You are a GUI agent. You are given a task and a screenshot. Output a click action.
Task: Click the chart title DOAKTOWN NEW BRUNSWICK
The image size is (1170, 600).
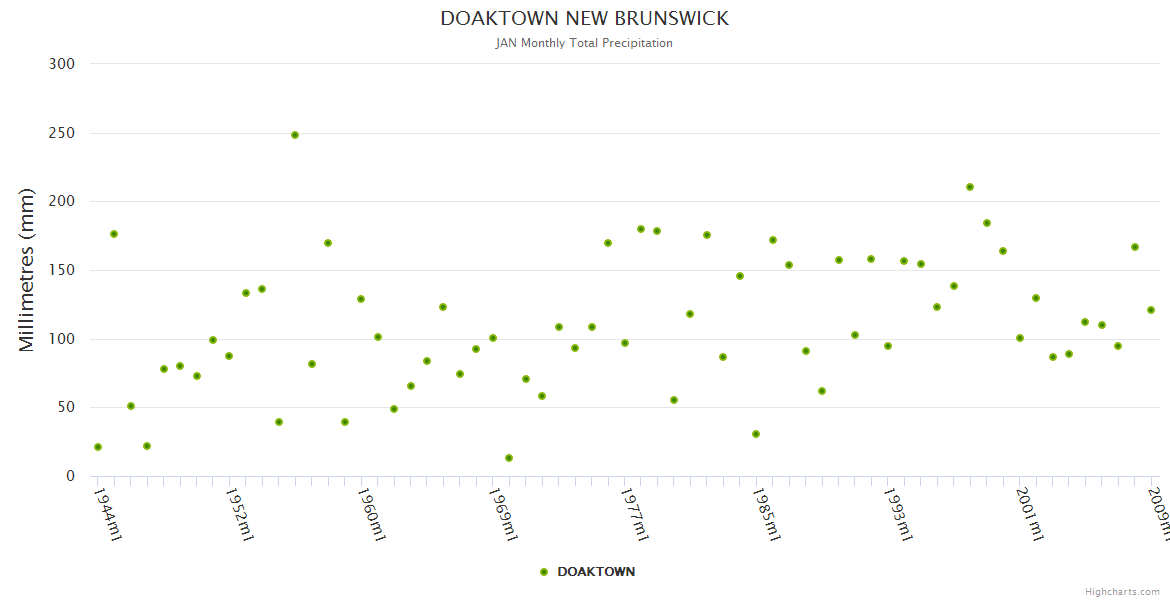point(584,19)
